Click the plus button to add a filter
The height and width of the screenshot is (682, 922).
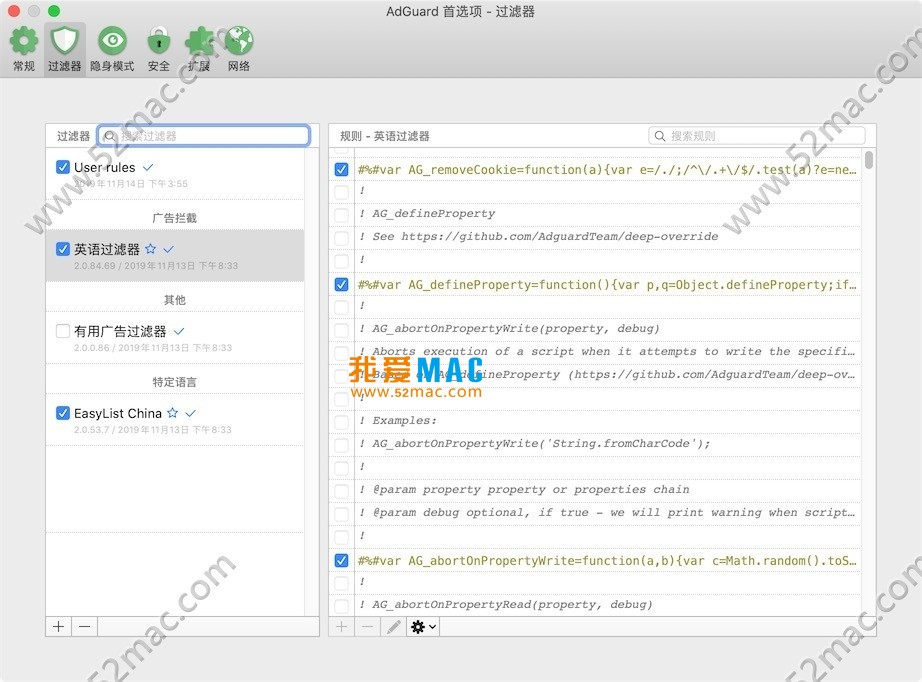click(59, 627)
